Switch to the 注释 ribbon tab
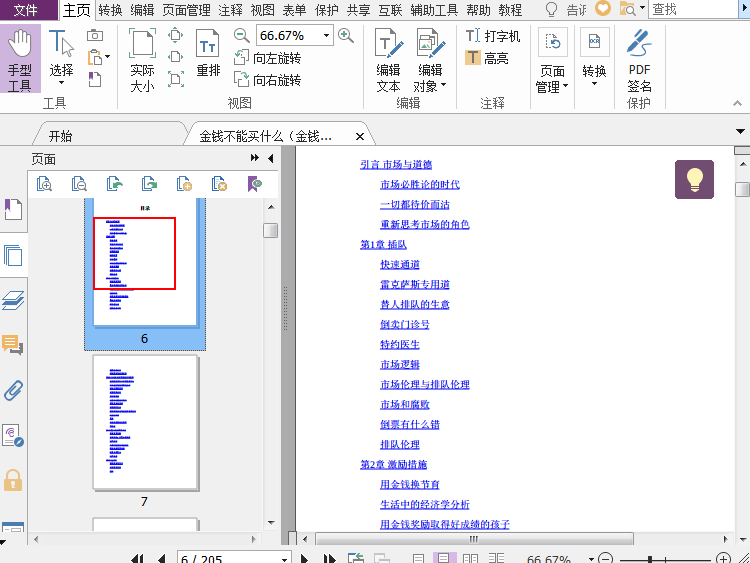The image size is (750, 563). tap(230, 10)
